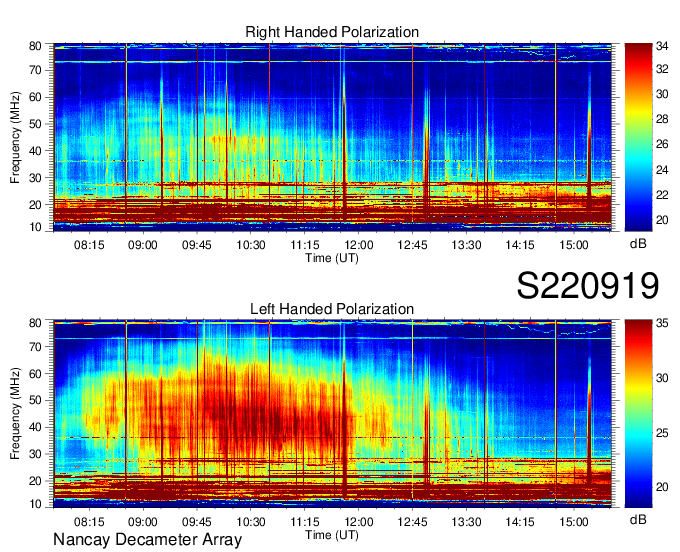This screenshot has height=552, width=680.
Task: Click the 15:00 tick label on top plot
Action: pos(574,245)
